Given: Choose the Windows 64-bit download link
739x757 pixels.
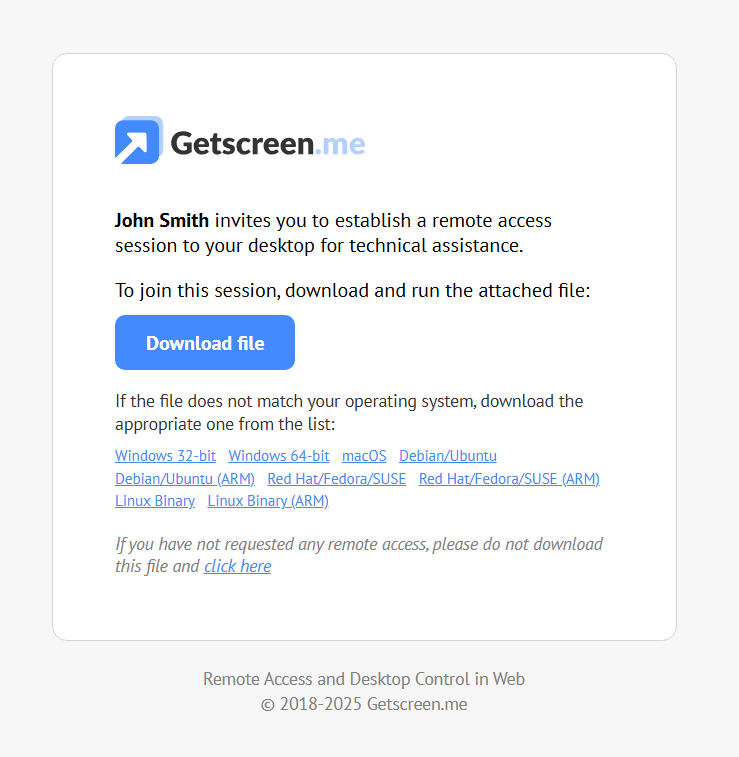Looking at the screenshot, I should pos(278,456).
